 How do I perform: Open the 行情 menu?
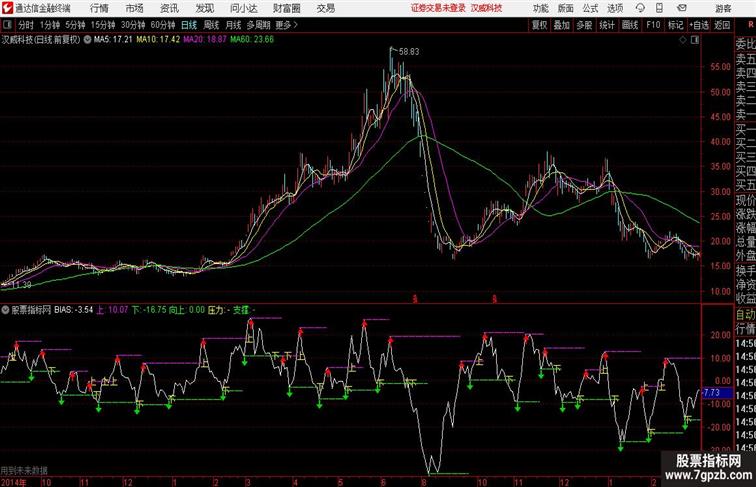(x=99, y=8)
